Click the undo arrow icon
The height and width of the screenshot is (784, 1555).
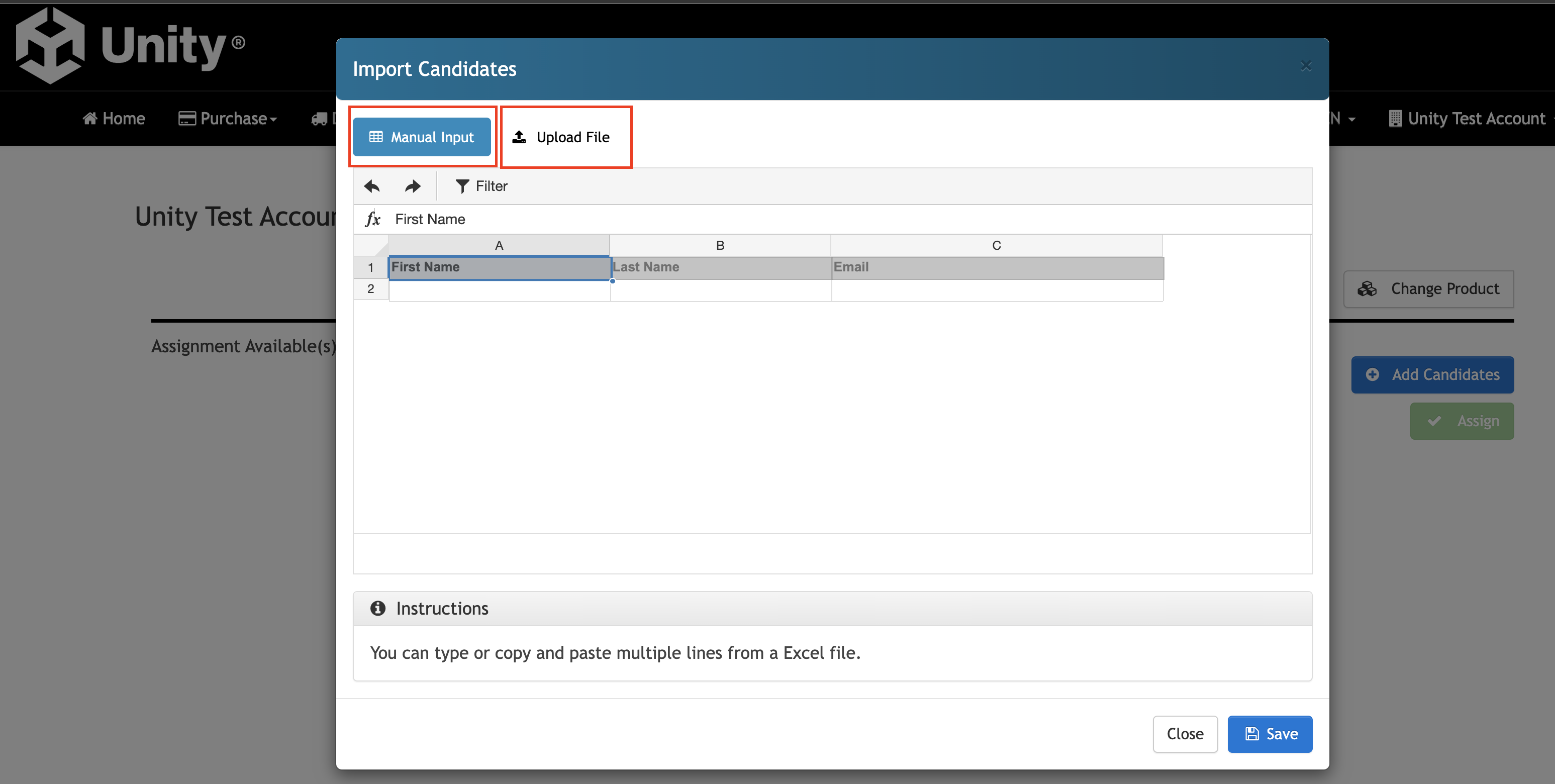point(372,186)
